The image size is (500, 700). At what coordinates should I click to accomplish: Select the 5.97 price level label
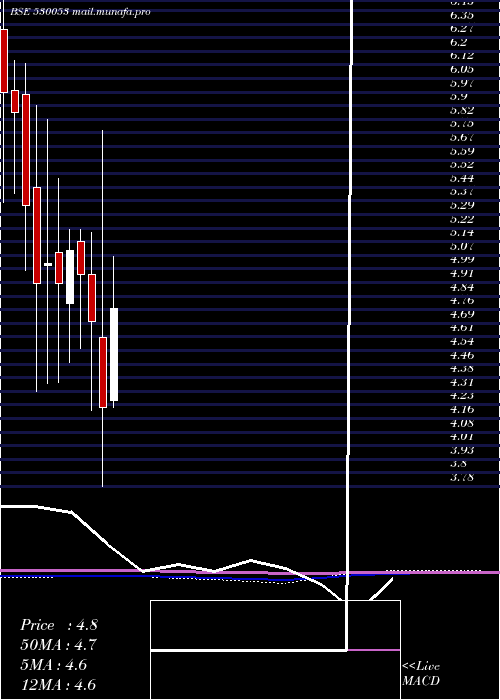(462, 83)
